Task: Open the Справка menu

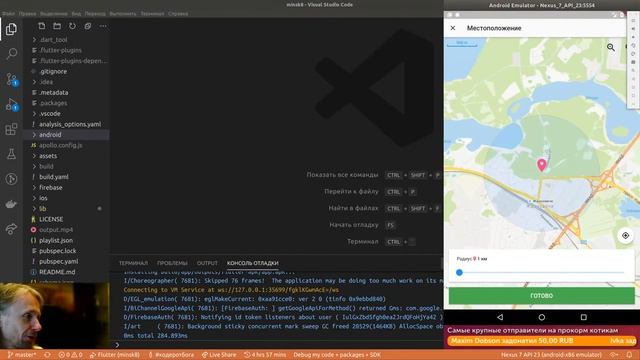Action: pyautogui.click(x=178, y=13)
